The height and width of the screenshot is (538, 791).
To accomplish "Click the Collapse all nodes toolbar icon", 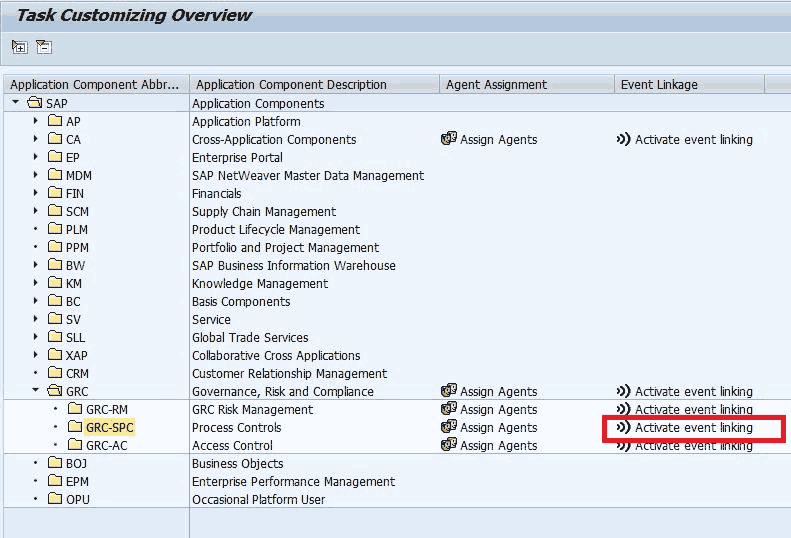I will (x=43, y=47).
